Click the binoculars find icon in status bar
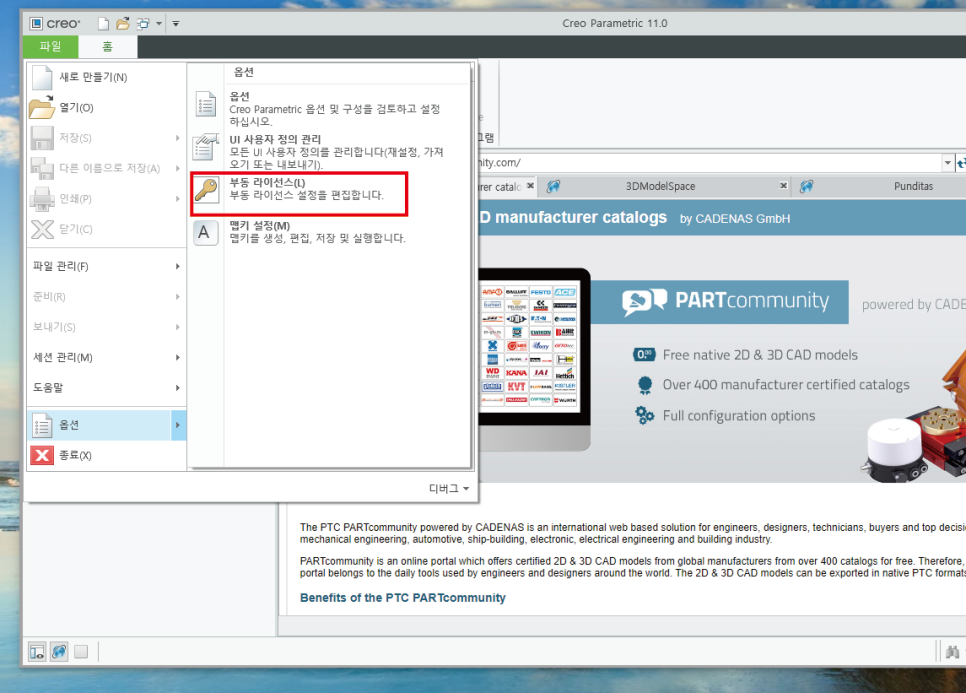This screenshot has height=693, width=966. [x=952, y=651]
